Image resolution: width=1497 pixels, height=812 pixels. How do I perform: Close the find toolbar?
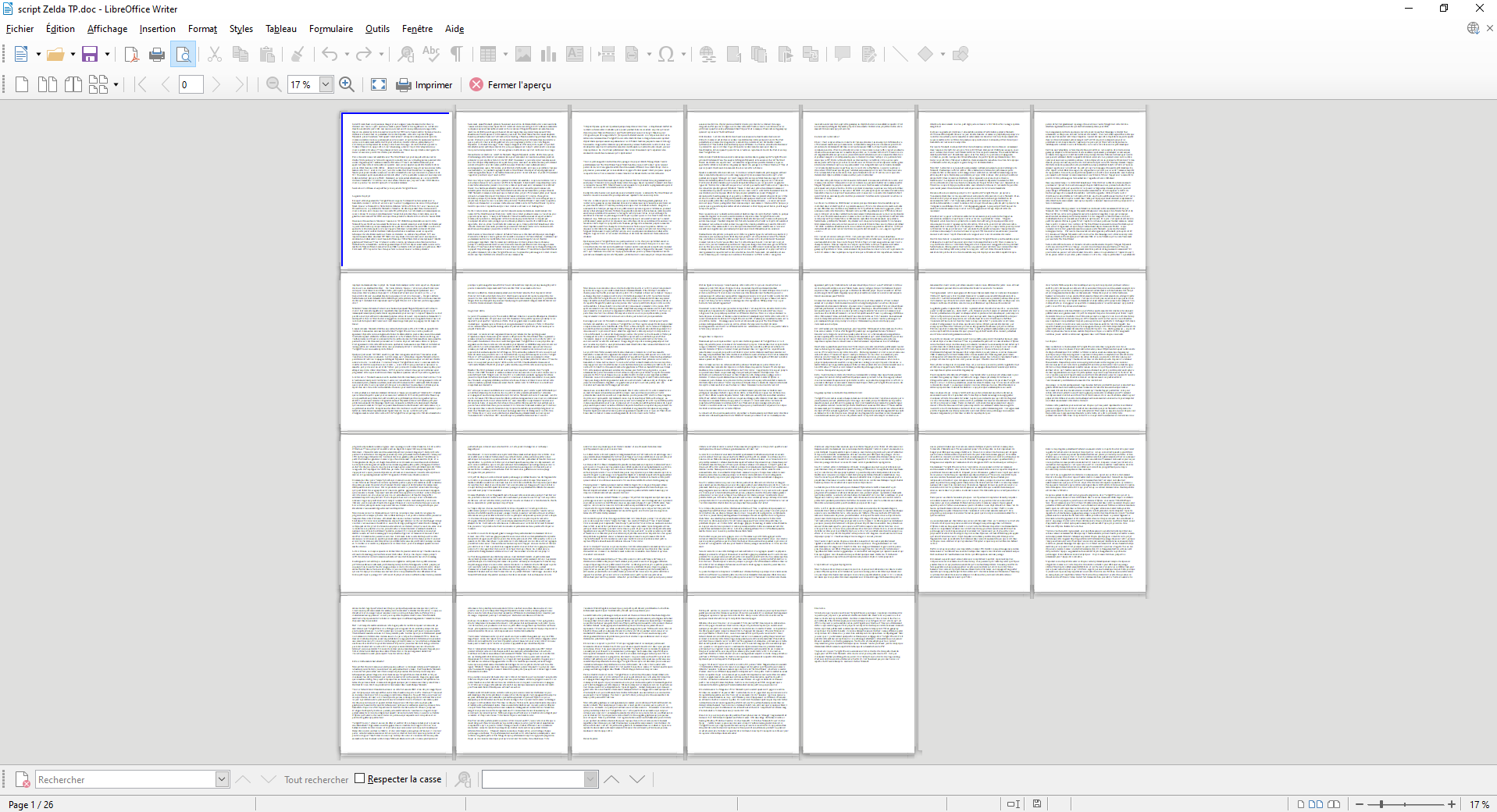coord(23,779)
